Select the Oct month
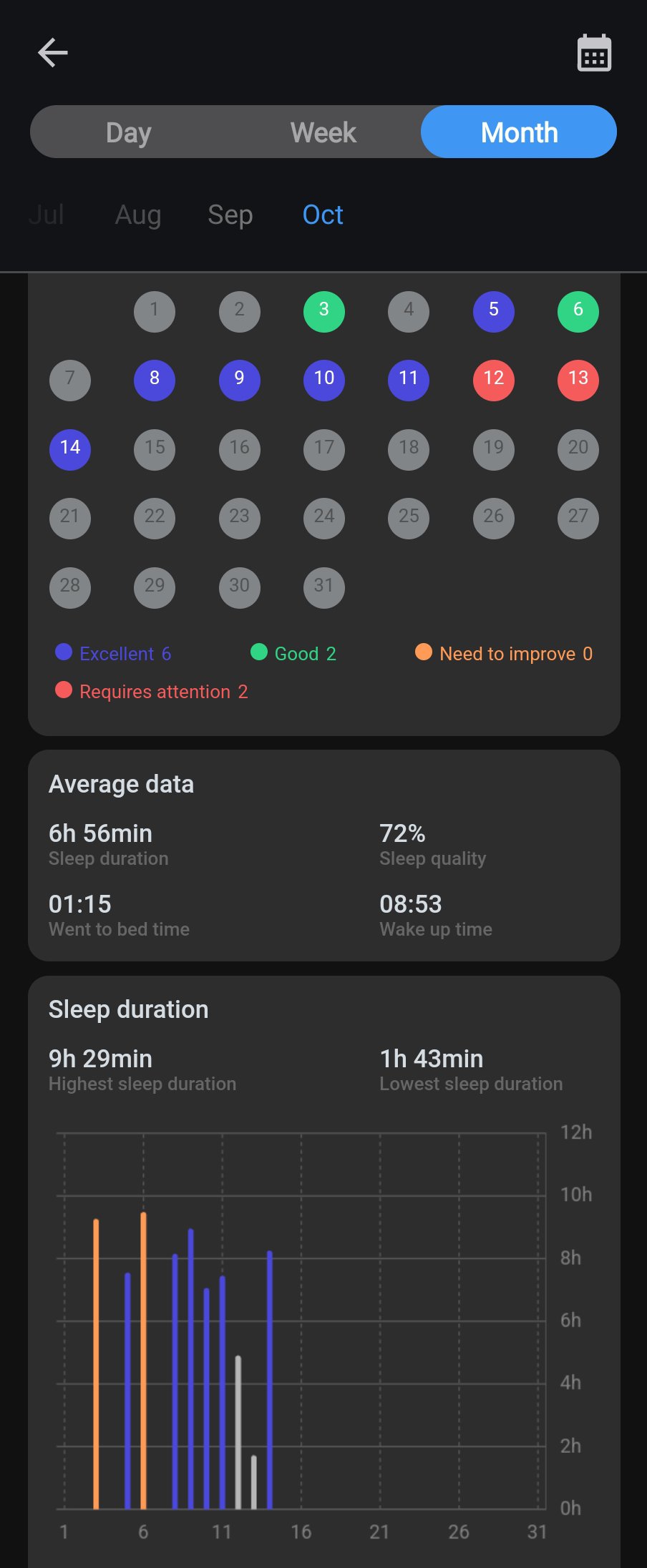The width and height of the screenshot is (647, 1568). [x=323, y=215]
